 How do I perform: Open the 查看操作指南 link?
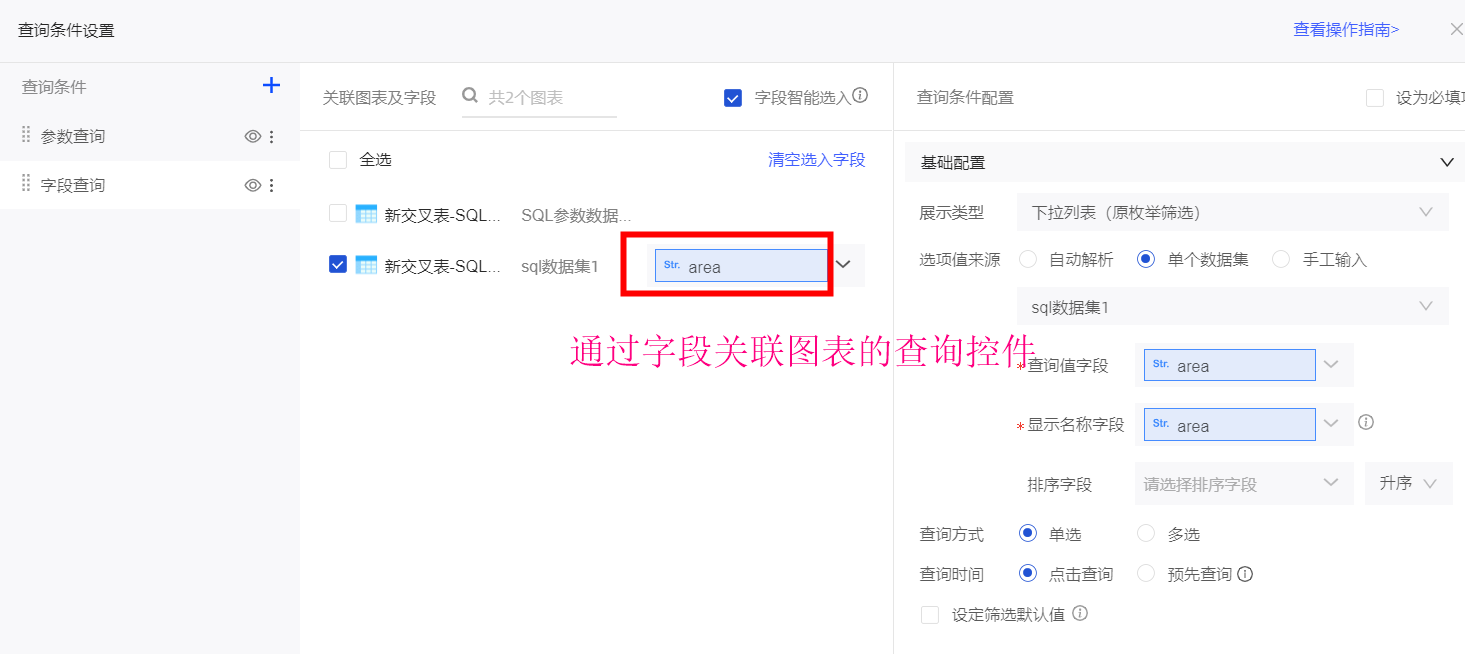[1346, 30]
